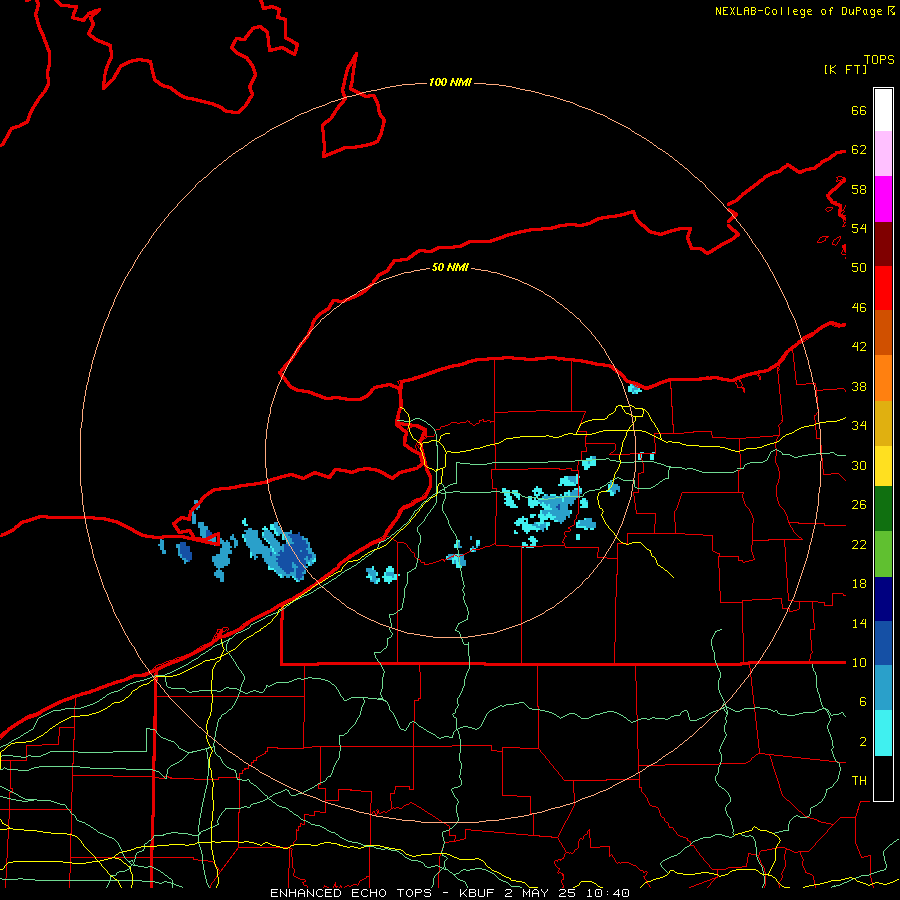Click the TOPS legend title
The width and height of the screenshot is (900, 900).
pyautogui.click(x=879, y=60)
